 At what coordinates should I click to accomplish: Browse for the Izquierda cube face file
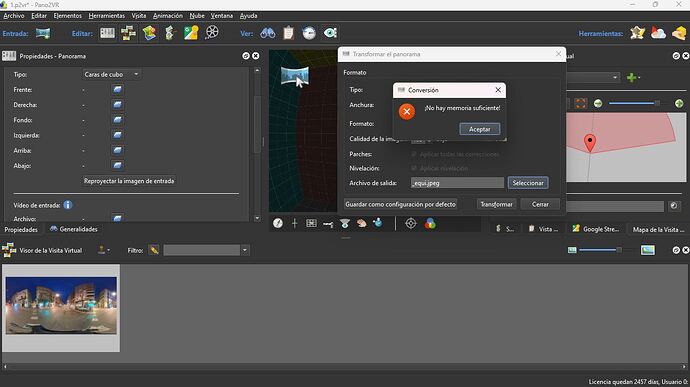[117, 135]
